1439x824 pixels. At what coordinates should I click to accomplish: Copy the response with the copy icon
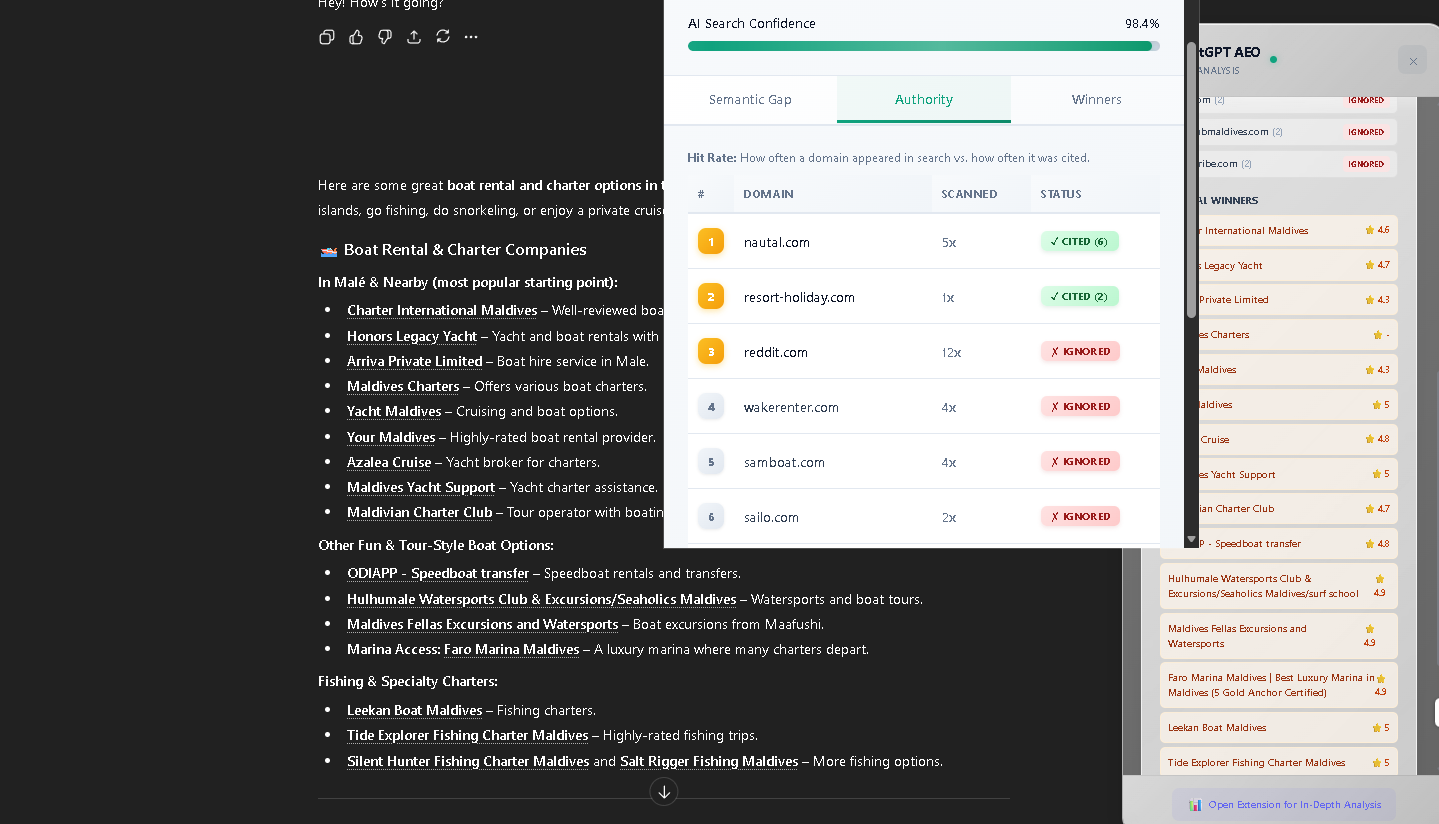326,37
